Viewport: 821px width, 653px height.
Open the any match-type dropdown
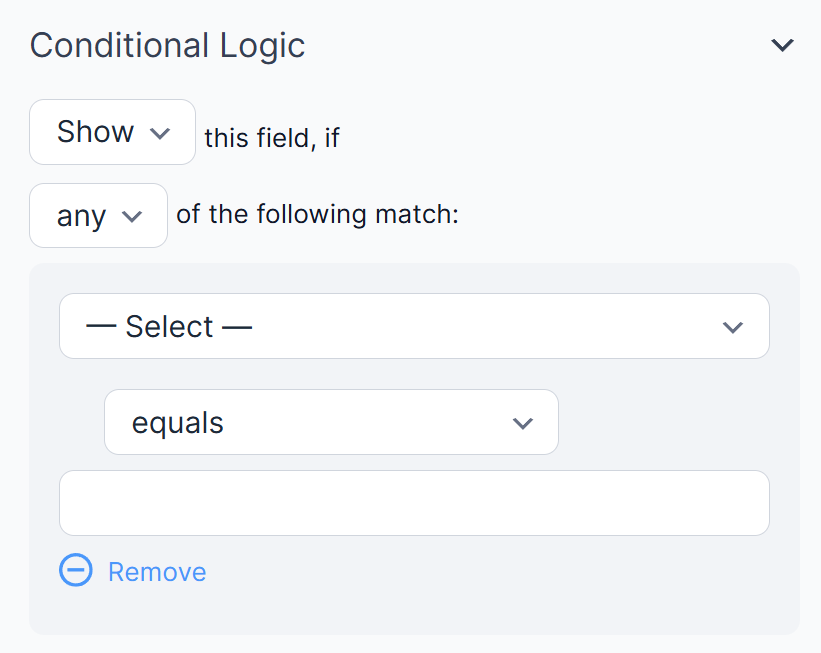click(x=98, y=214)
